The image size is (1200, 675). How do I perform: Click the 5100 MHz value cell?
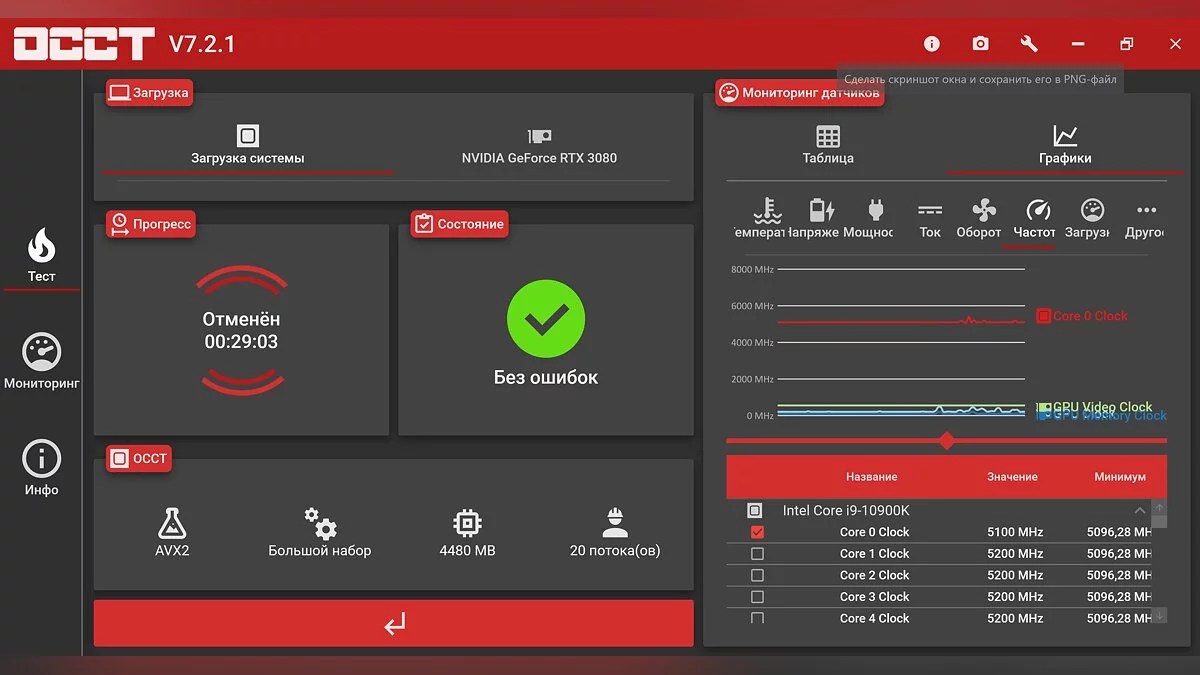click(x=1015, y=532)
